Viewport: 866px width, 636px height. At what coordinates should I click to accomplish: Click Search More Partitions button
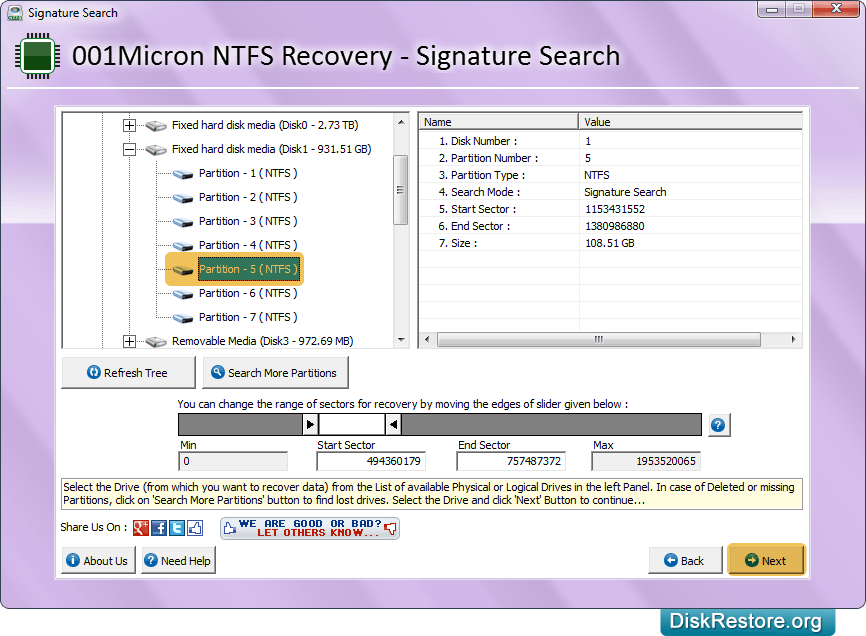(x=275, y=373)
